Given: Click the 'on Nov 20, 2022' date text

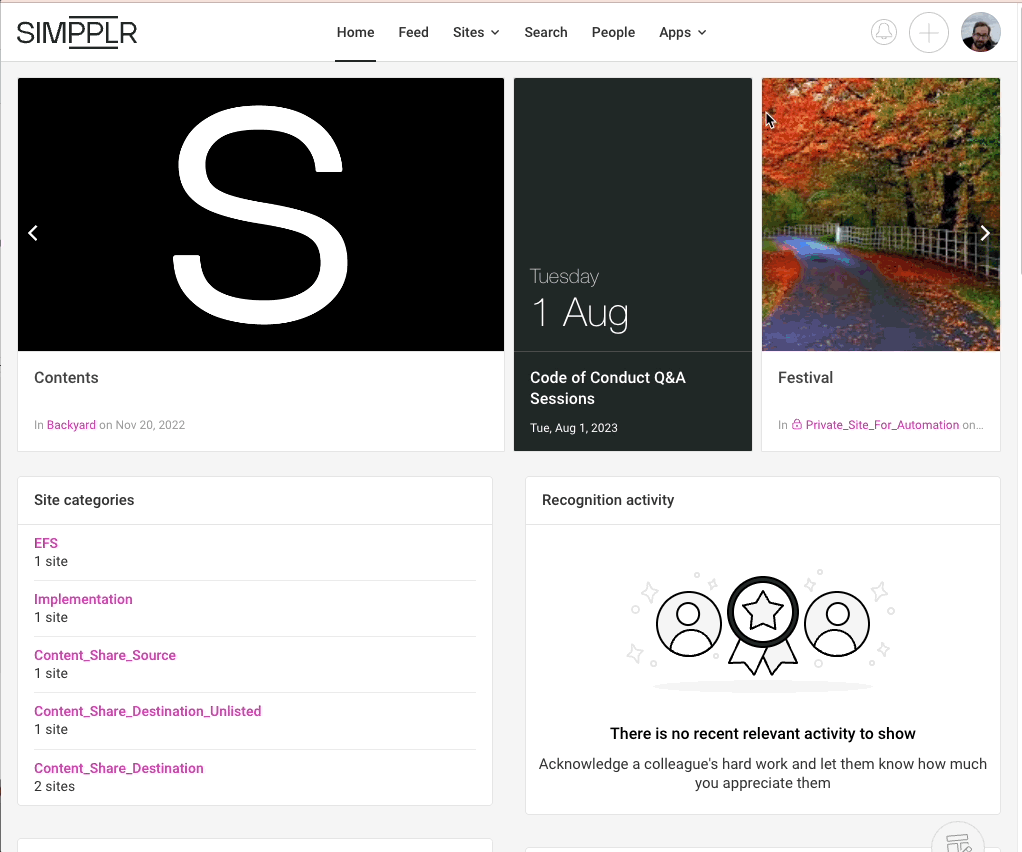Looking at the screenshot, I should (x=142, y=425).
